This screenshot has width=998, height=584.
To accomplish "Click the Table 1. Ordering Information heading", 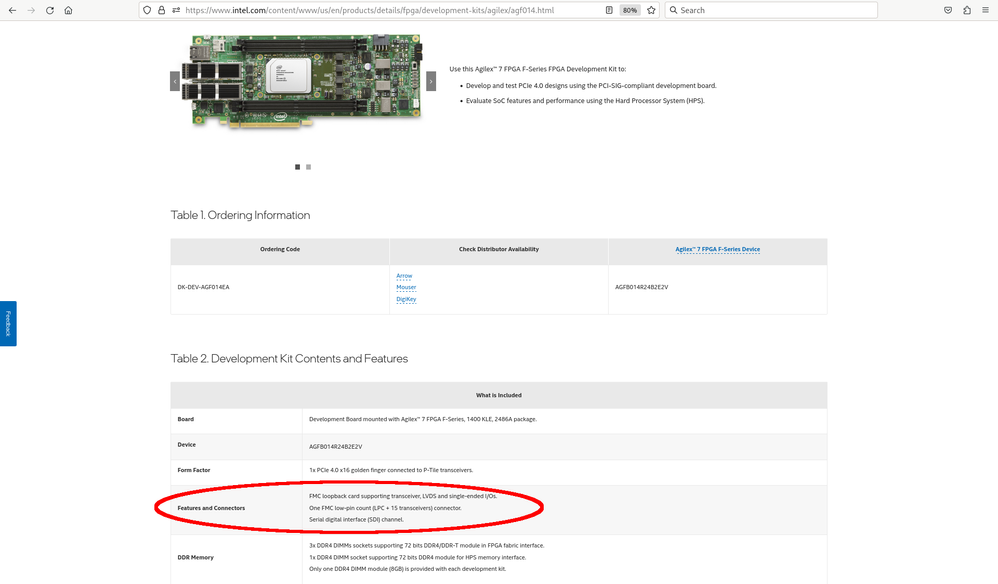I will click(240, 215).
